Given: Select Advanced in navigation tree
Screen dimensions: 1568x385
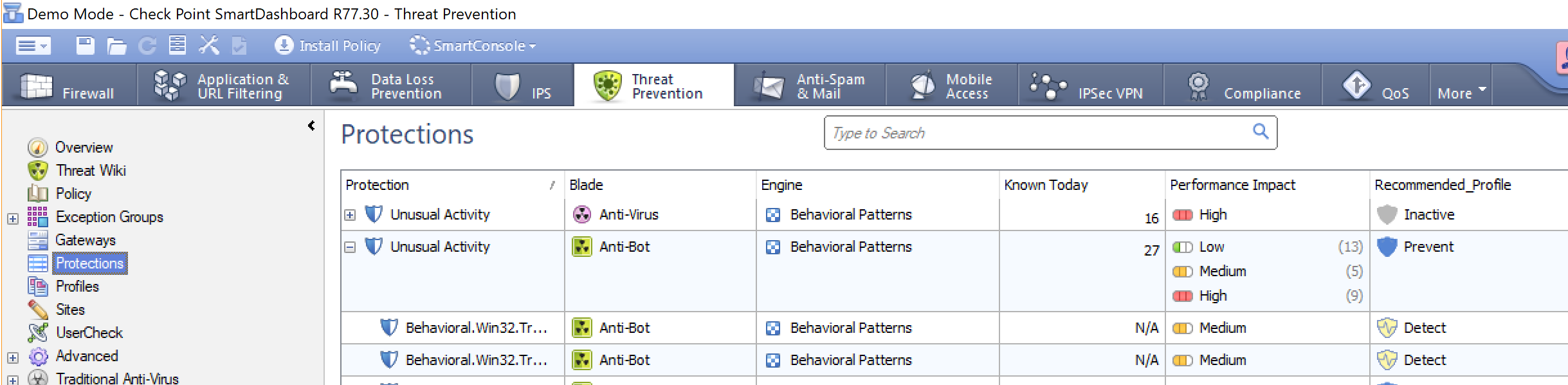Looking at the screenshot, I should point(87,356).
